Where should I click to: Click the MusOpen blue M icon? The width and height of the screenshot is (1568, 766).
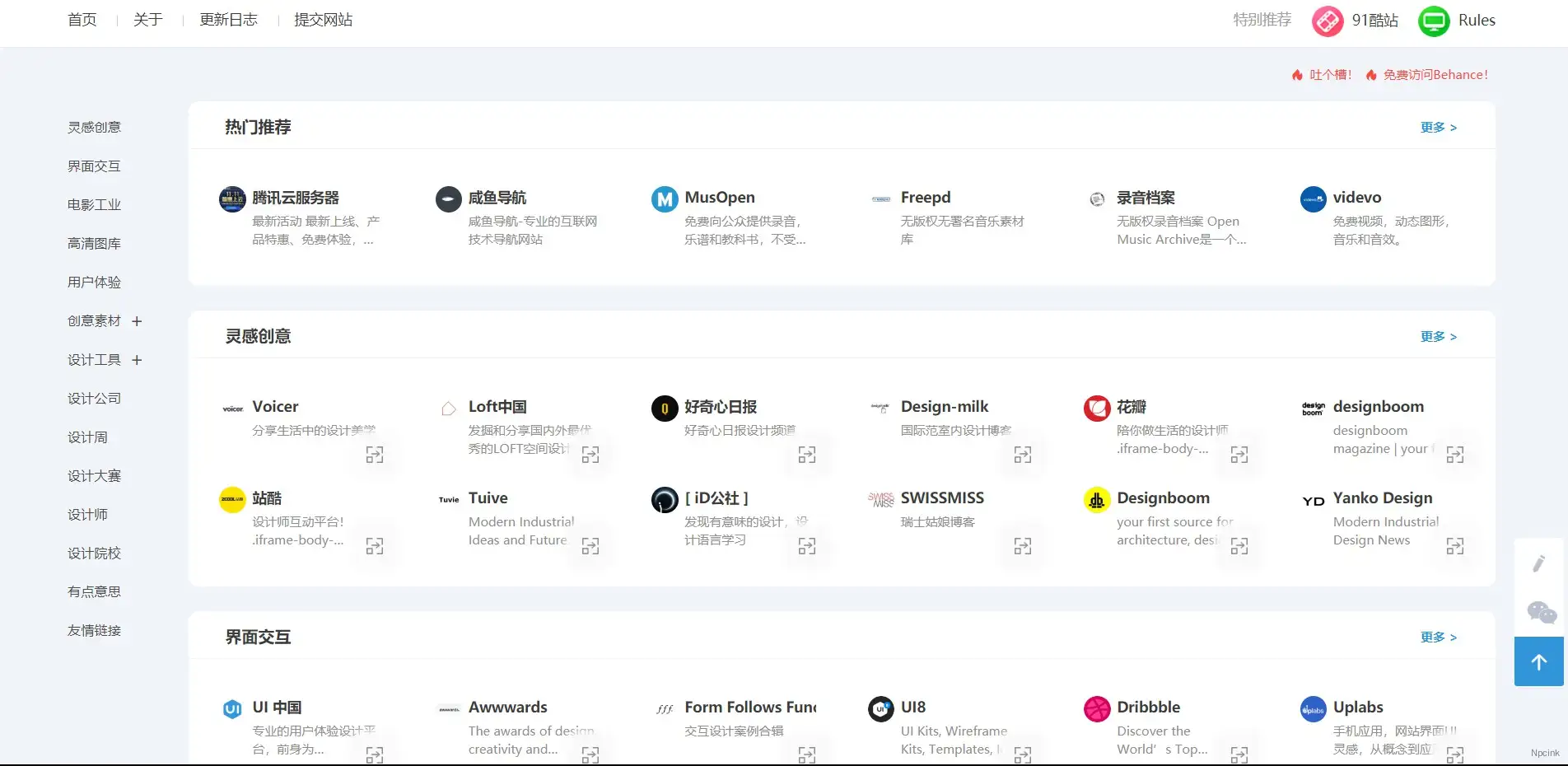pyautogui.click(x=665, y=199)
